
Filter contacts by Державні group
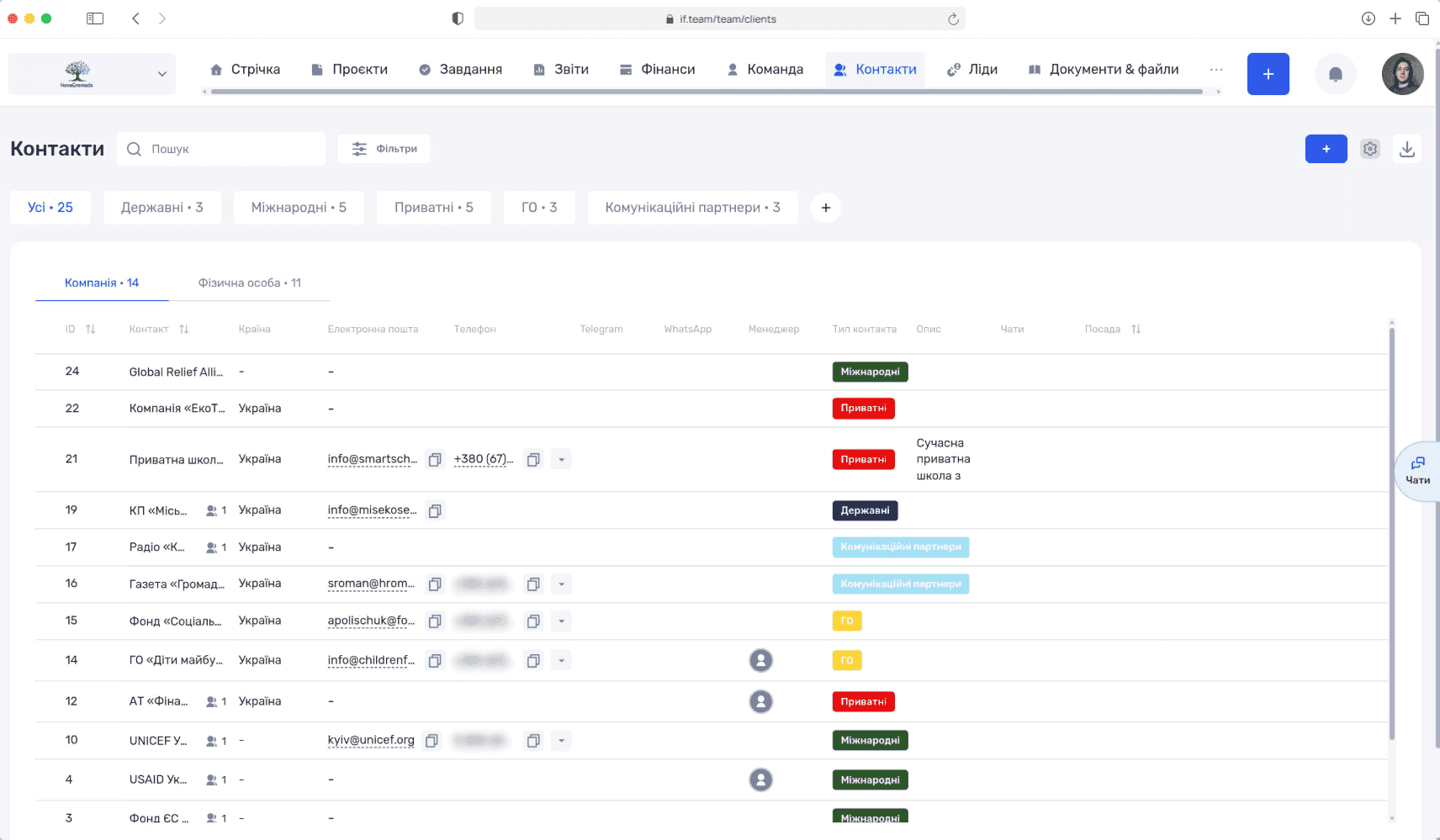click(162, 208)
